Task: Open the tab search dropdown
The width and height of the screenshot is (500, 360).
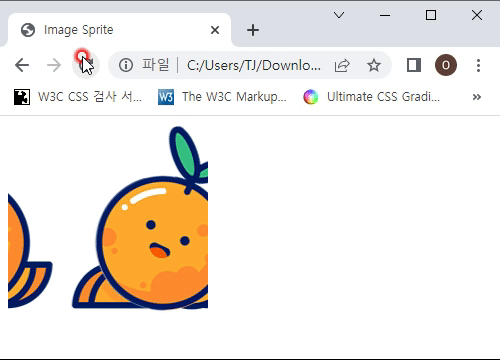Action: click(x=339, y=15)
